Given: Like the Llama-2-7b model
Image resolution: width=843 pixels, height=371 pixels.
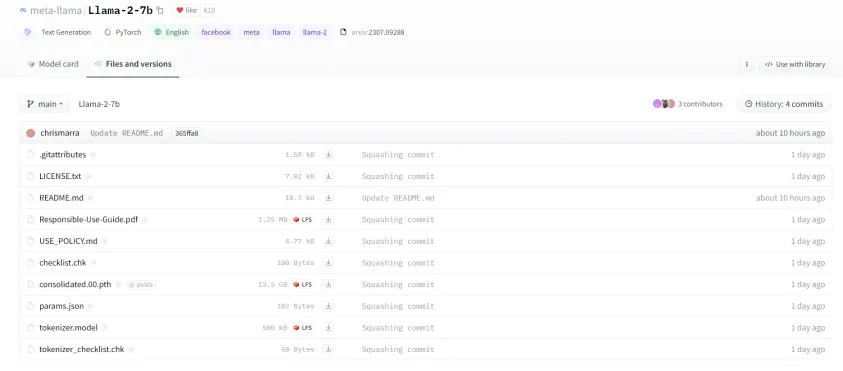Looking at the screenshot, I should pos(187,10).
